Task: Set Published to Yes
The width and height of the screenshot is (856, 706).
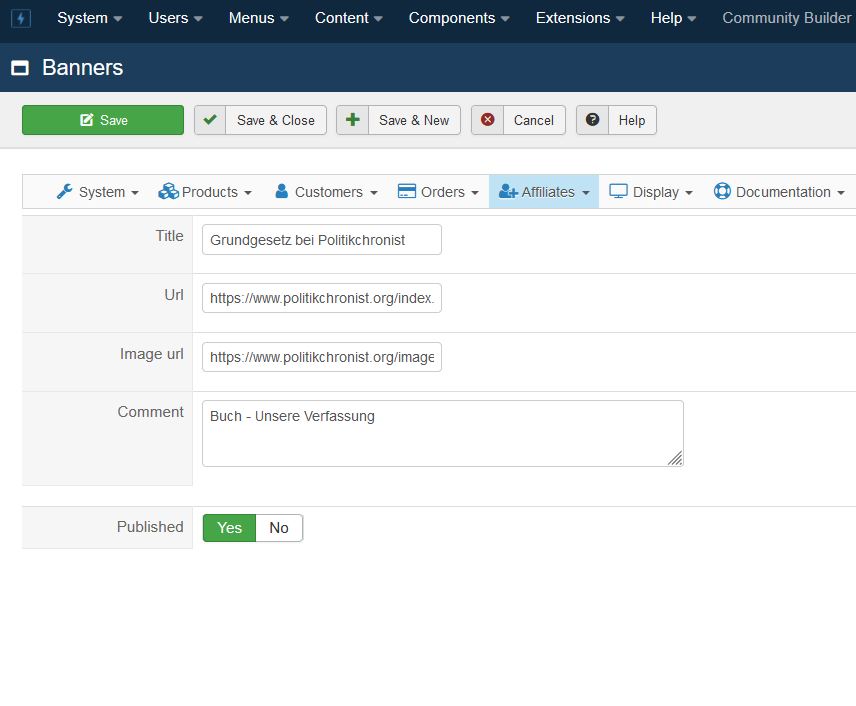Action: click(229, 528)
